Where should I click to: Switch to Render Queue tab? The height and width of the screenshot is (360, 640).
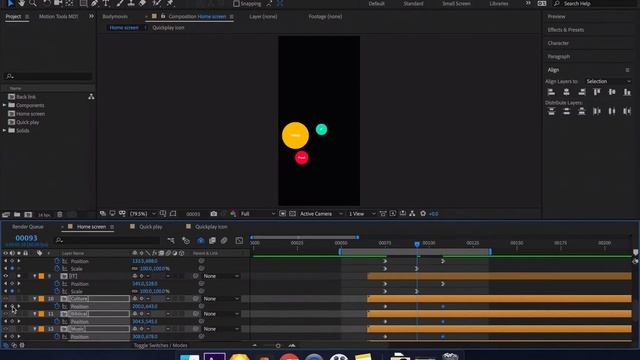[x=28, y=227]
